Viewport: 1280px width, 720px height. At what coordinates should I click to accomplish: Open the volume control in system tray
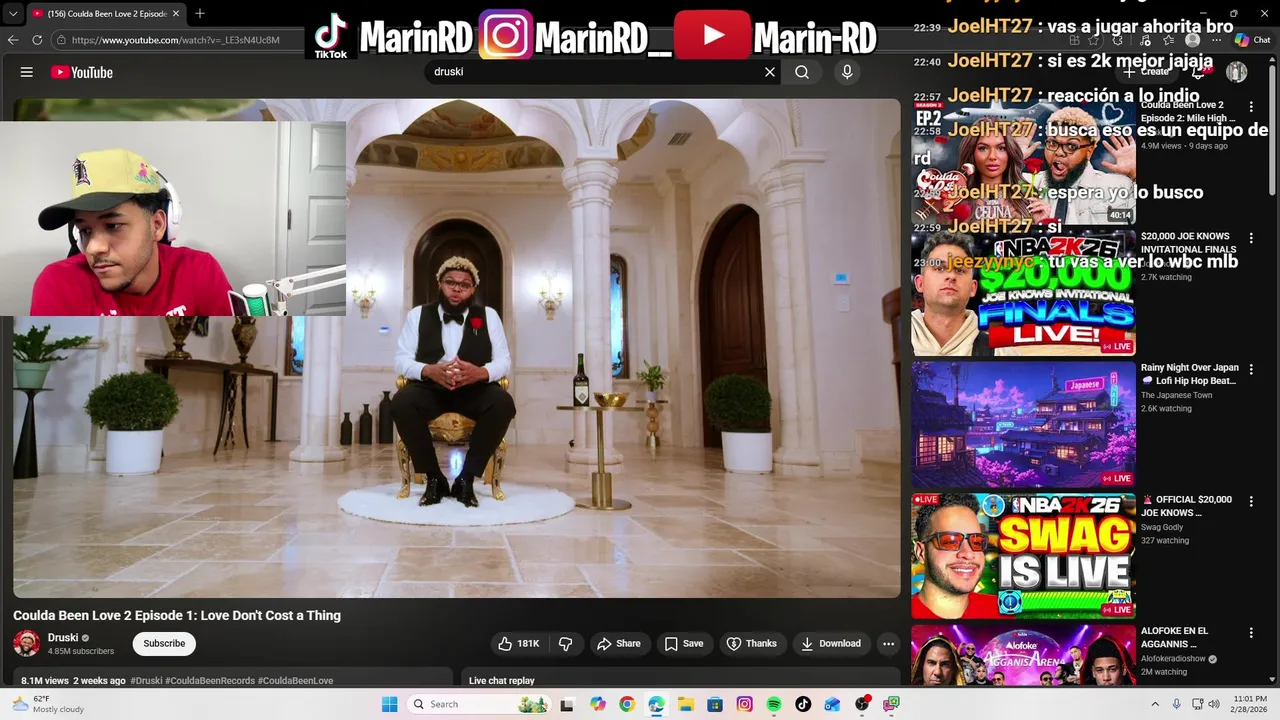tap(1213, 704)
